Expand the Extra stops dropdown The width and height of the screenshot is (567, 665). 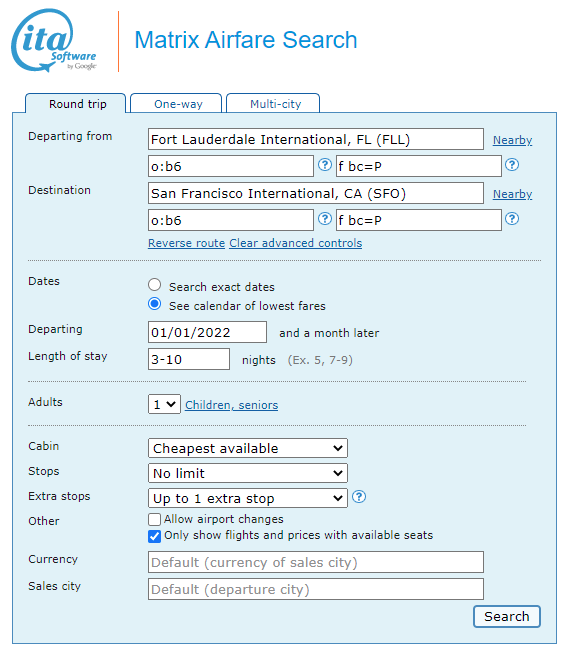[248, 498]
